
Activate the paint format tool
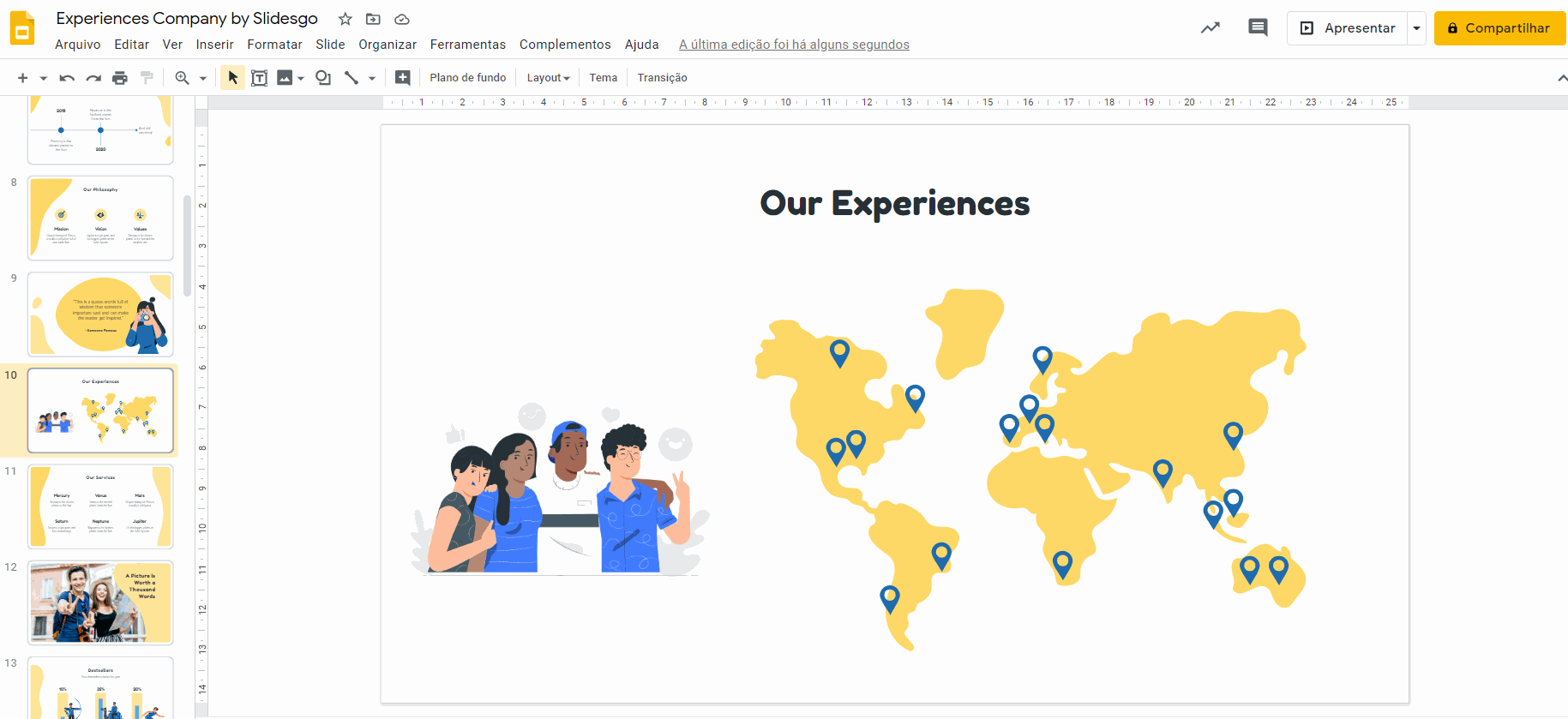coord(147,78)
